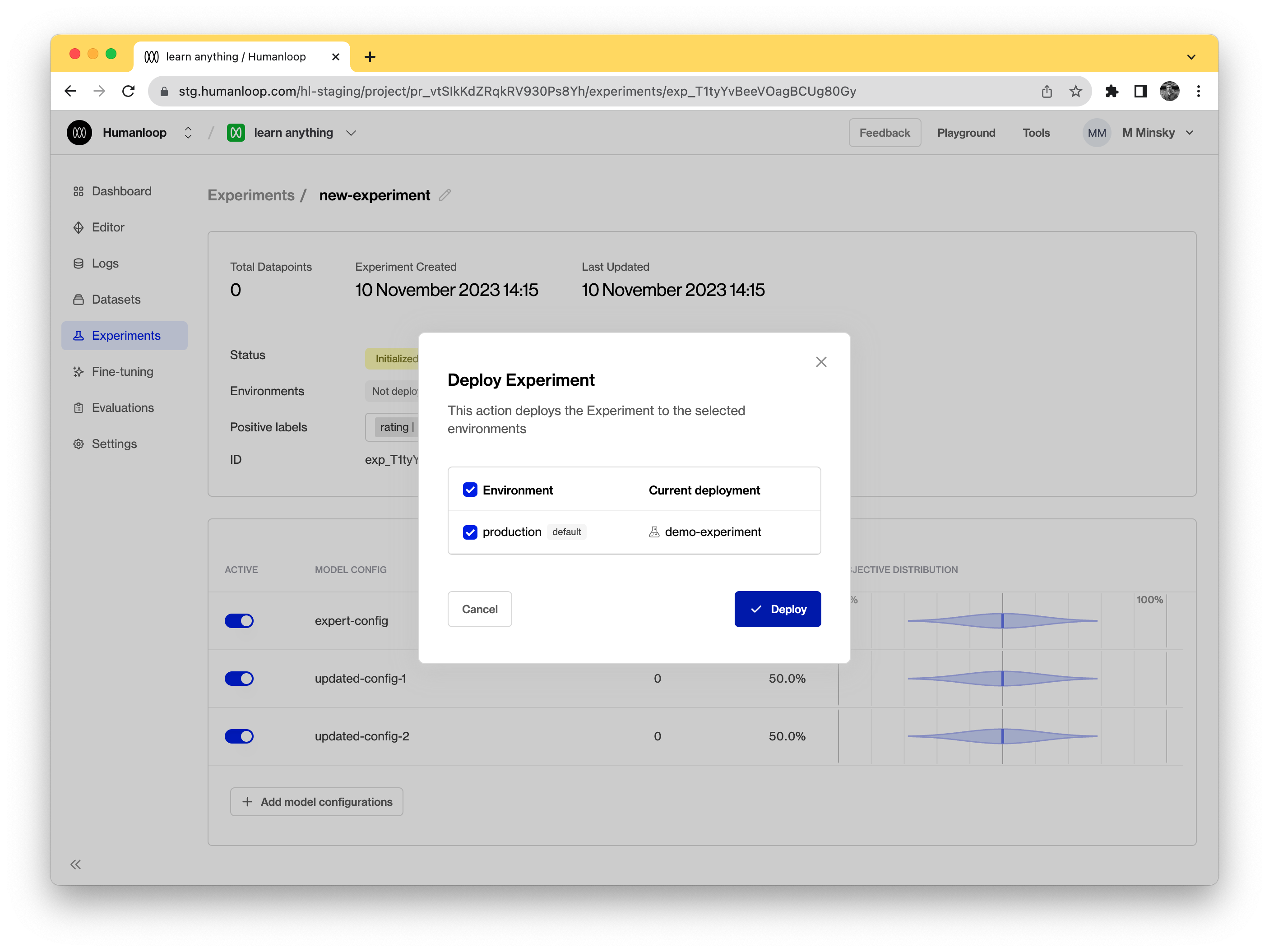Rename new-experiment using the pencil icon
This screenshot has height=952, width=1269.
445,195
